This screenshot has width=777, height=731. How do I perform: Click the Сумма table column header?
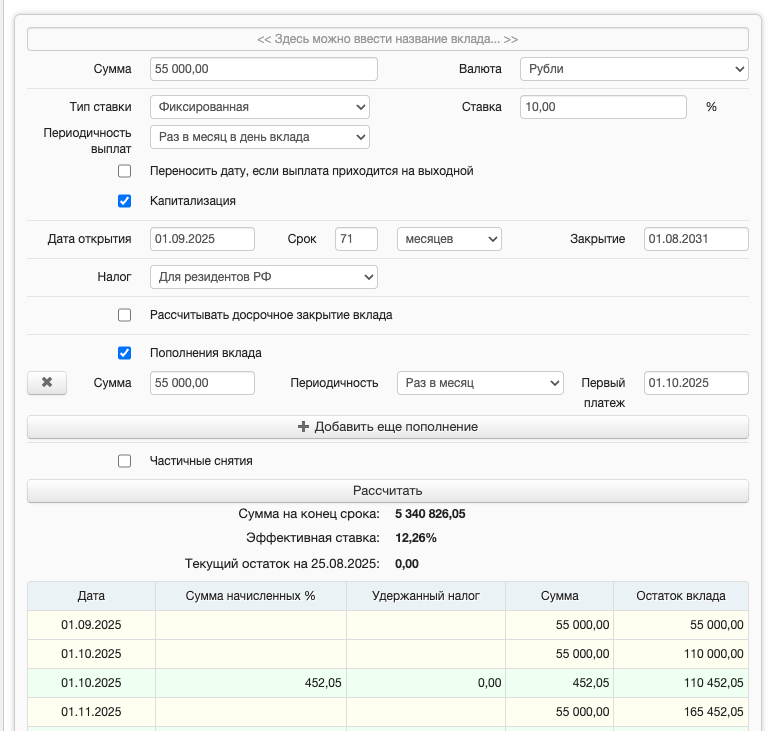tap(559, 596)
